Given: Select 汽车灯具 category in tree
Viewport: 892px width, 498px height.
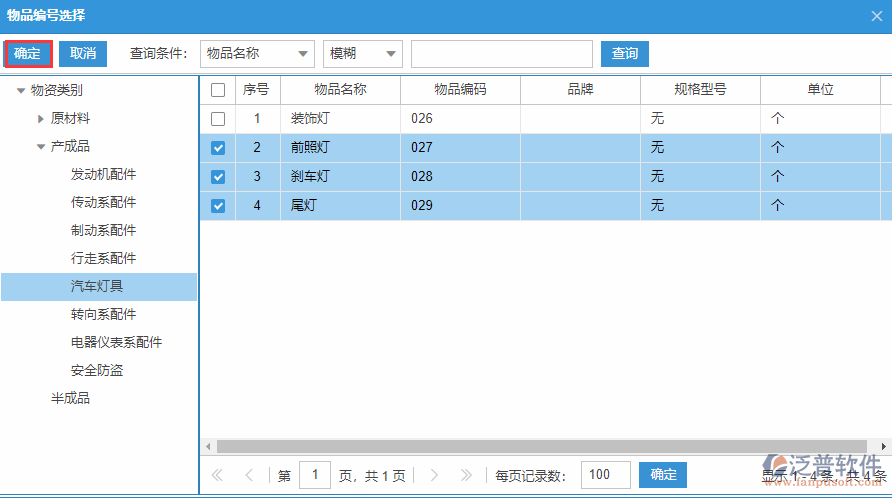Looking at the screenshot, I should (97, 286).
